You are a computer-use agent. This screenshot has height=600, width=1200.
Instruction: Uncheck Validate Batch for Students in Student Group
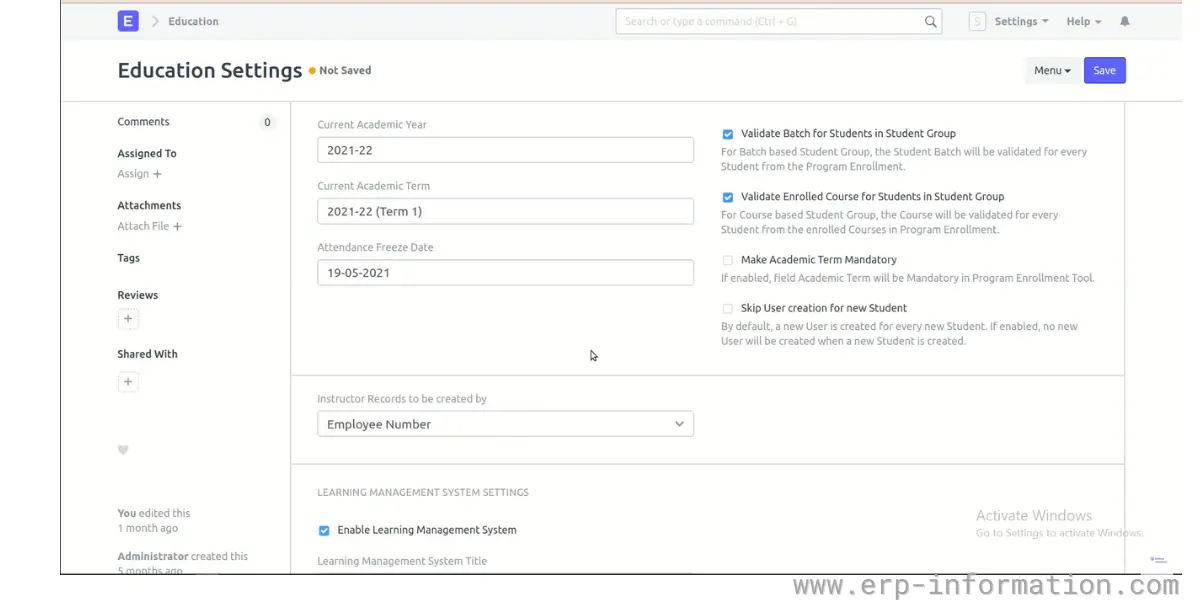pyautogui.click(x=728, y=134)
